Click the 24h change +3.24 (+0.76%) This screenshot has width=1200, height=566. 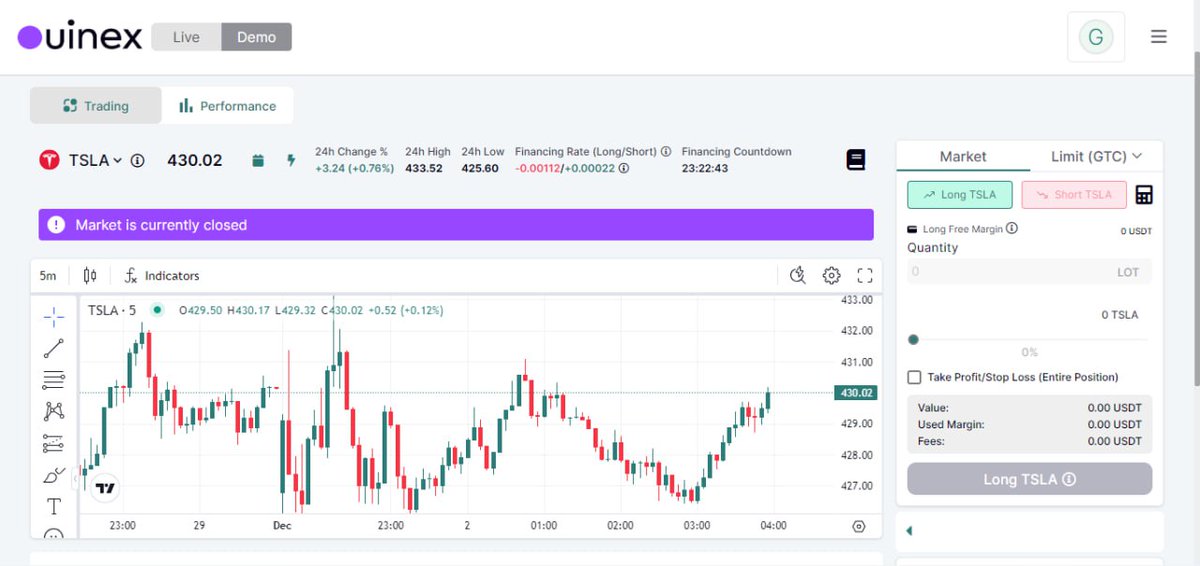pyautogui.click(x=354, y=168)
